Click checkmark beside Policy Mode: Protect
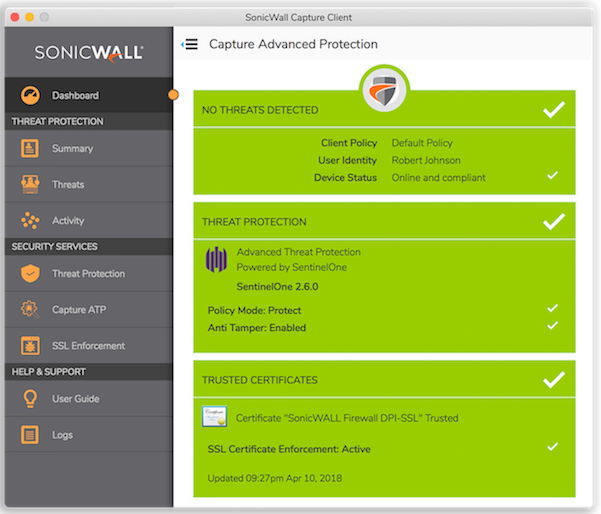This screenshot has width=601, height=514. (552, 308)
